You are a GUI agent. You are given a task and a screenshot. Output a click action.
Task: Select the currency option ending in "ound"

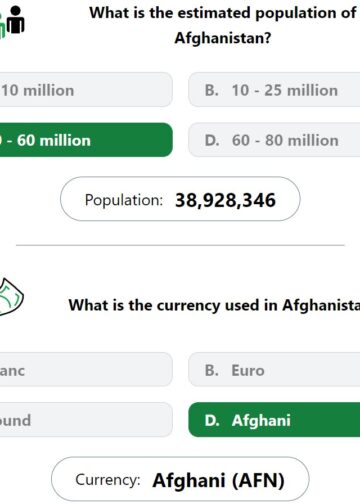pyautogui.click(x=86, y=420)
